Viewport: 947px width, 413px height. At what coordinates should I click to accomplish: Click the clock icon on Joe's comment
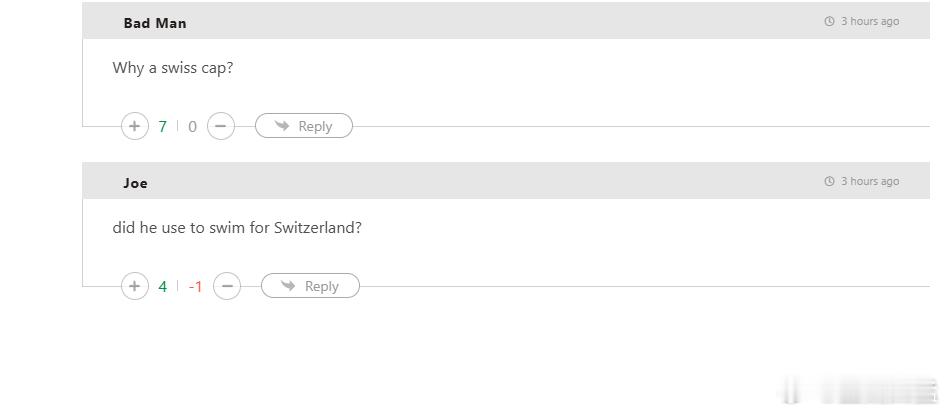point(829,181)
